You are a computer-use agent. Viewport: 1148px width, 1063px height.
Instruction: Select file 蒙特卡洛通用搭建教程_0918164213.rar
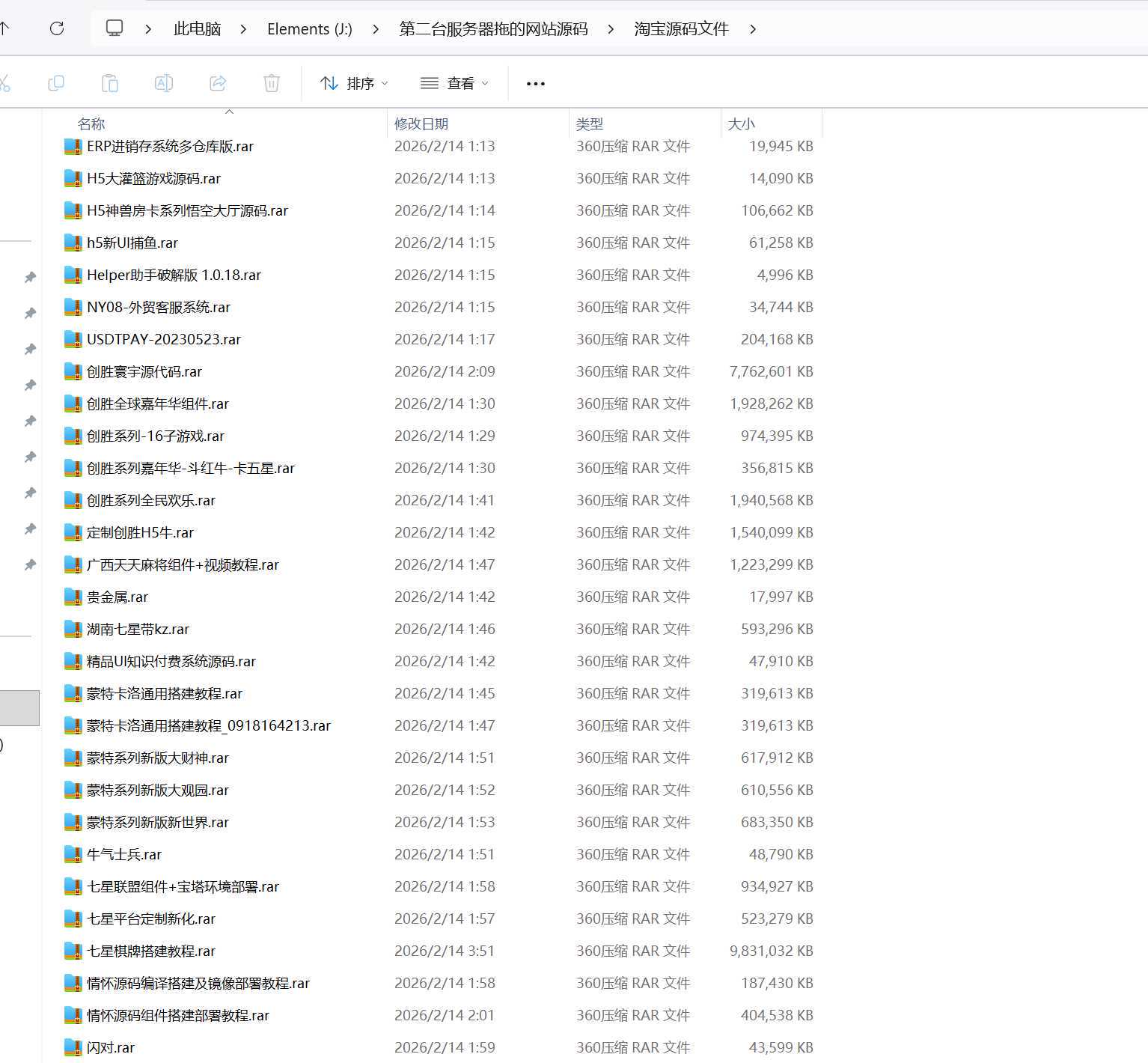tap(209, 725)
